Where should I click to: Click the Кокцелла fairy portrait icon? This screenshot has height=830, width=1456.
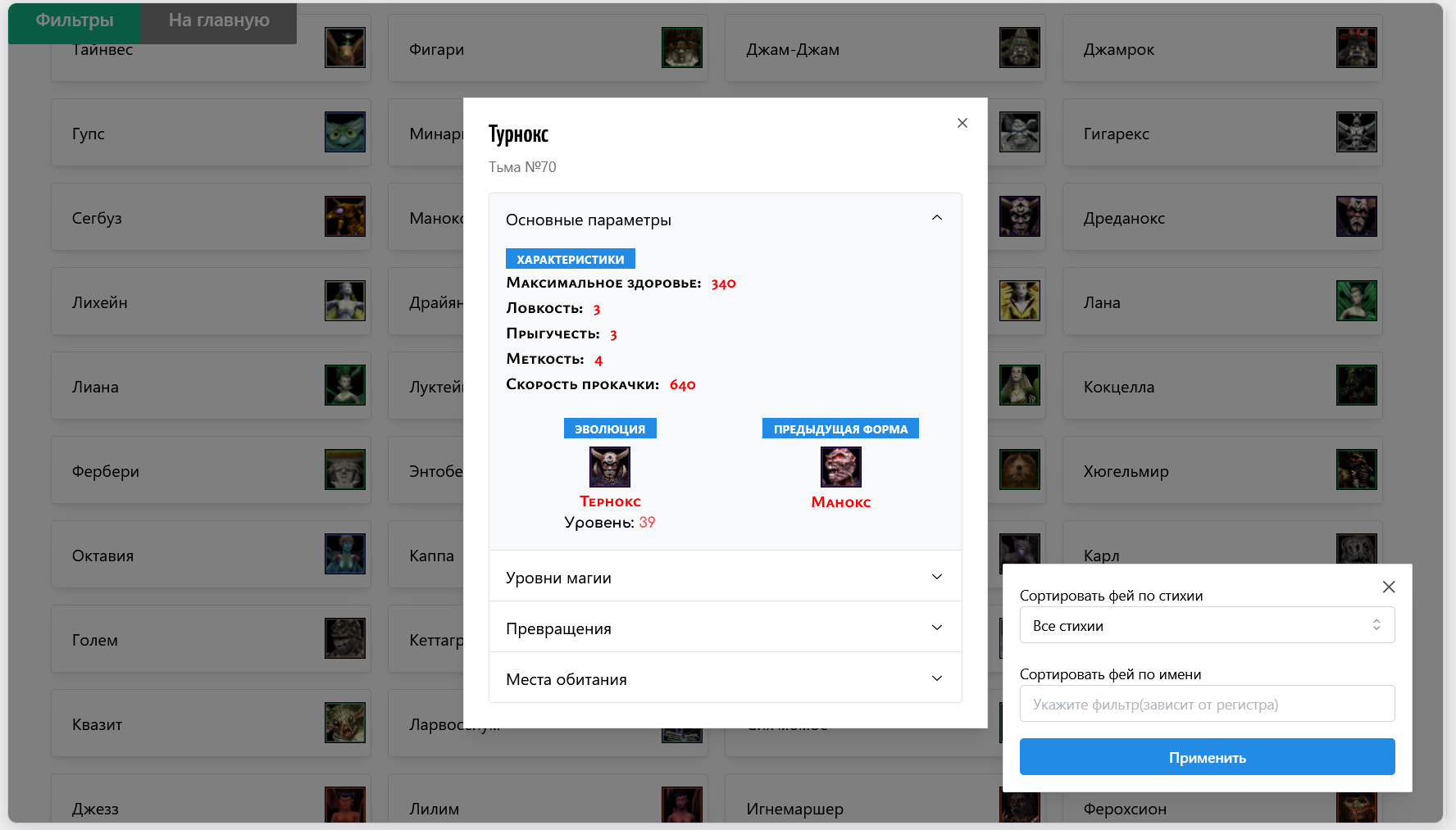click(x=1357, y=385)
